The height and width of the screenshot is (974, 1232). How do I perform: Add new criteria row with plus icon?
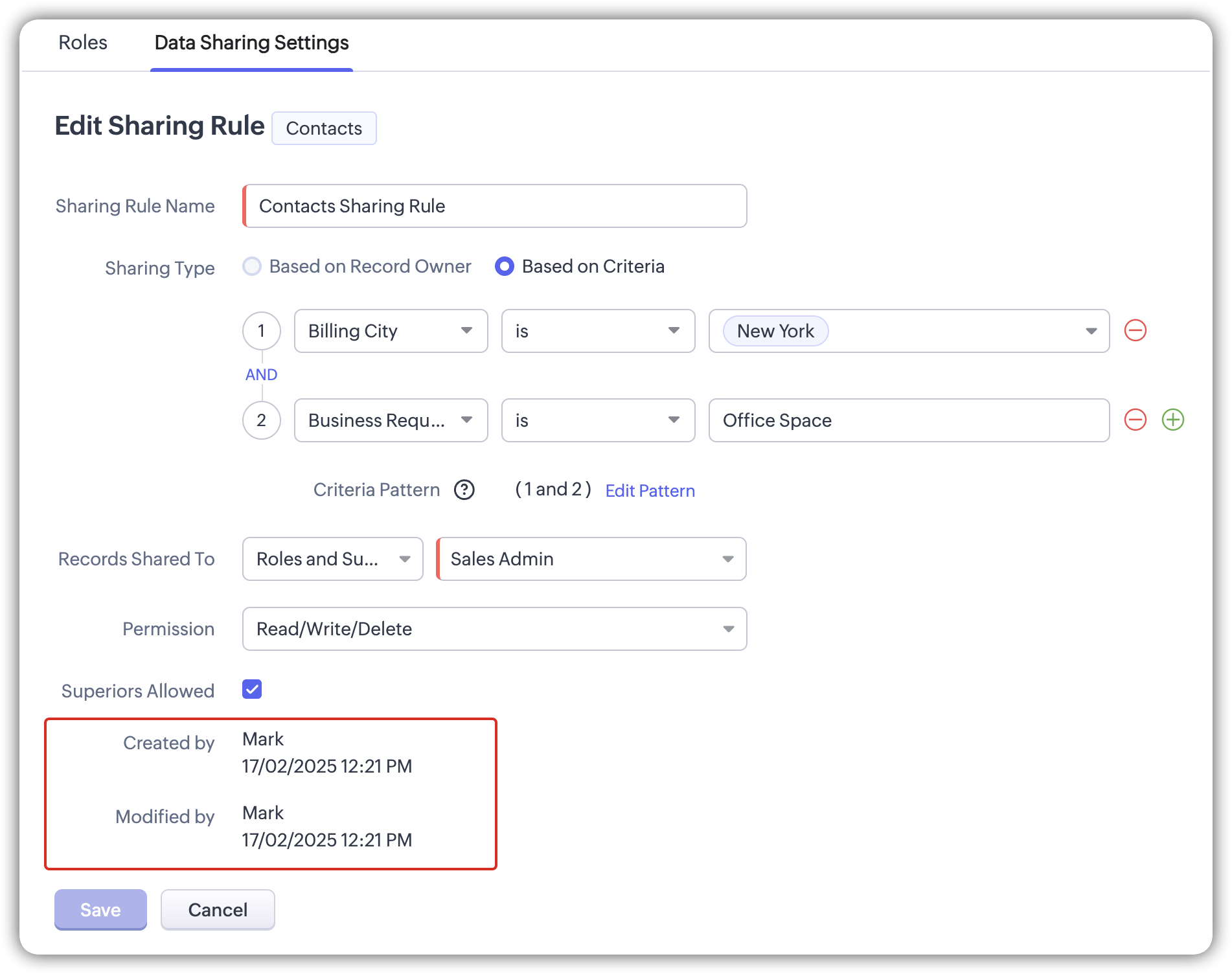click(1172, 420)
